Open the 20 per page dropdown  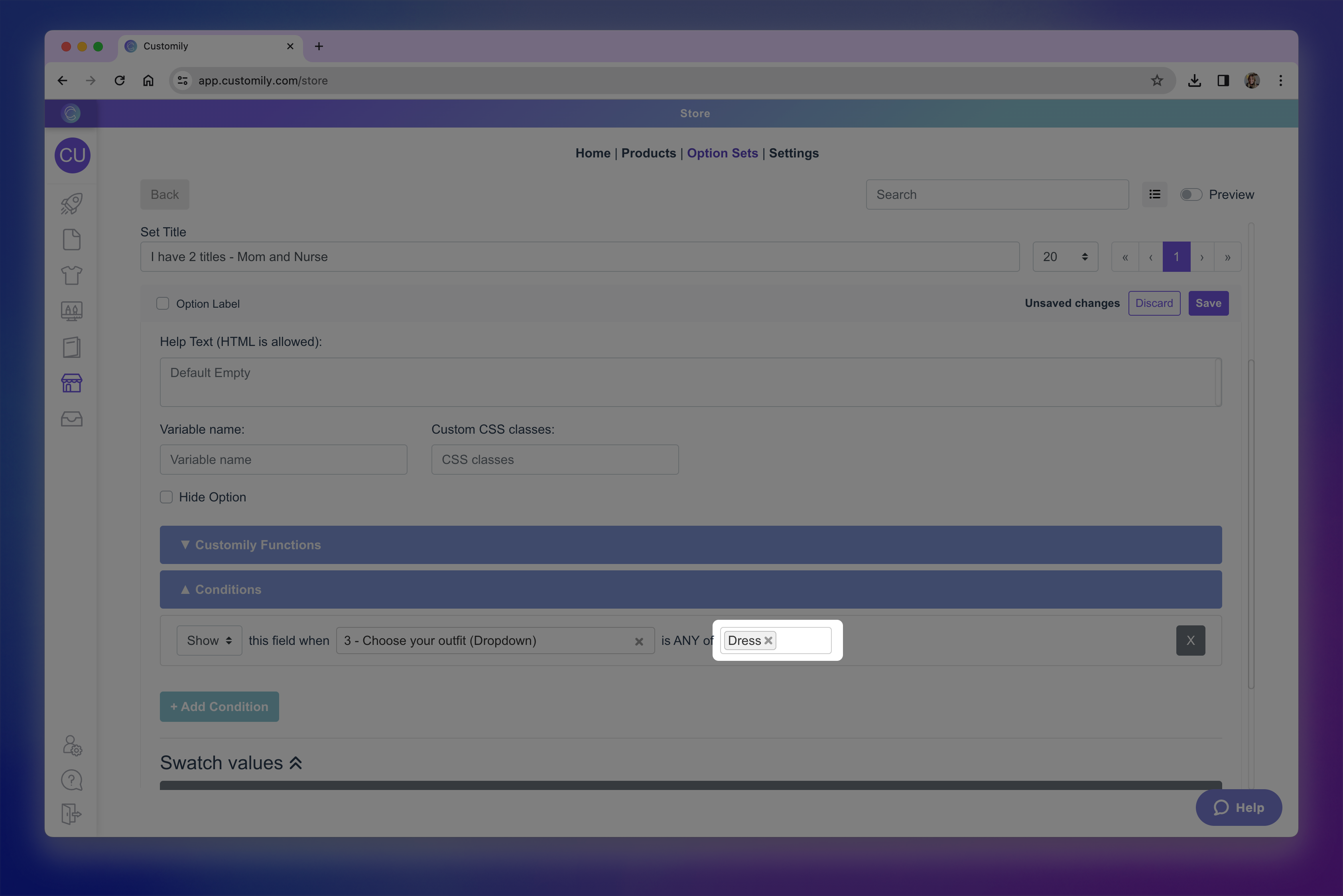(x=1065, y=257)
